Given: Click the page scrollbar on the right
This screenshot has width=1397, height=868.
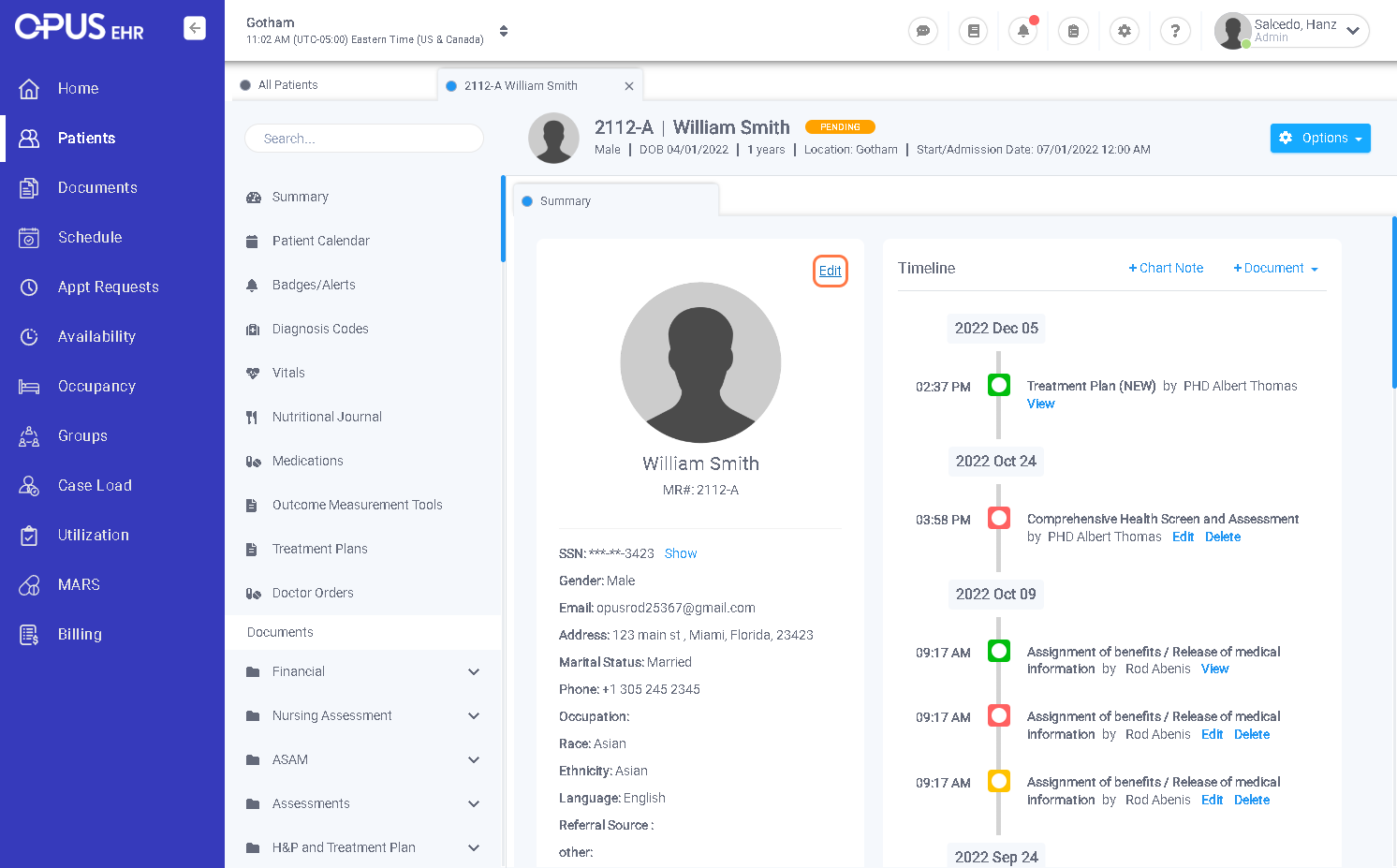Looking at the screenshot, I should click(1393, 302).
